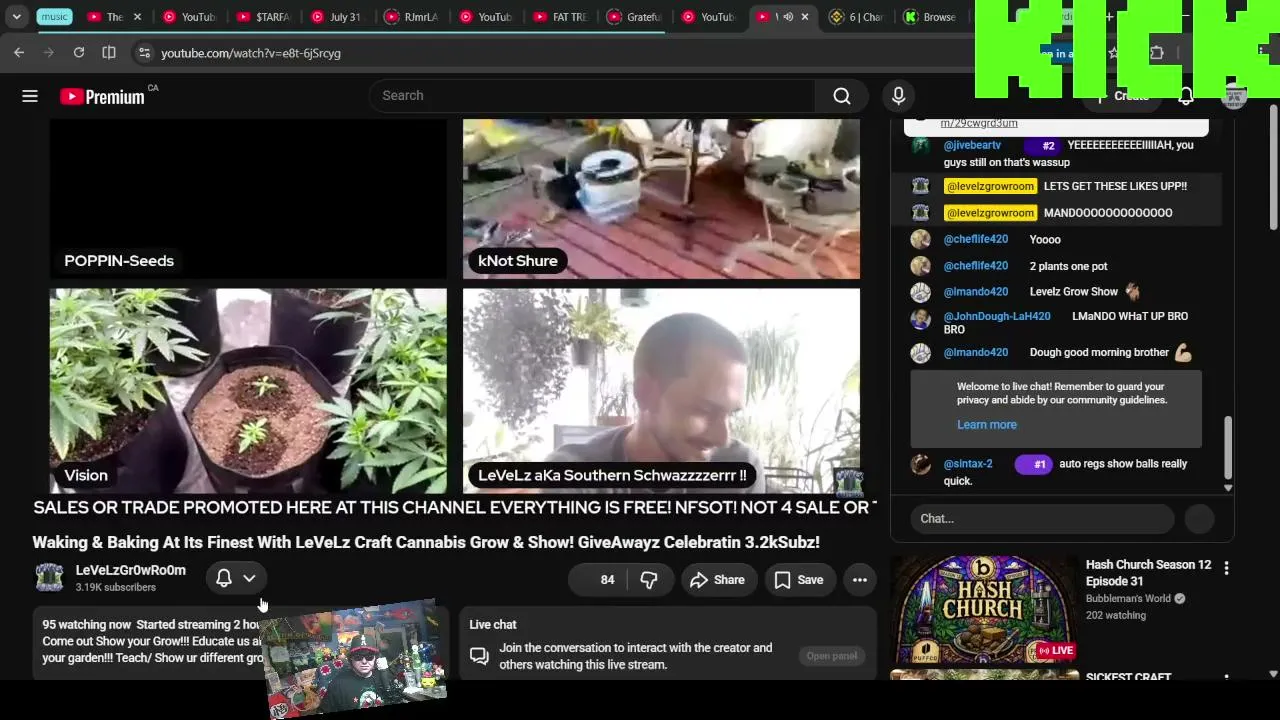Share this live stream
Viewport: 1280px width, 720px height.
pyautogui.click(x=717, y=580)
